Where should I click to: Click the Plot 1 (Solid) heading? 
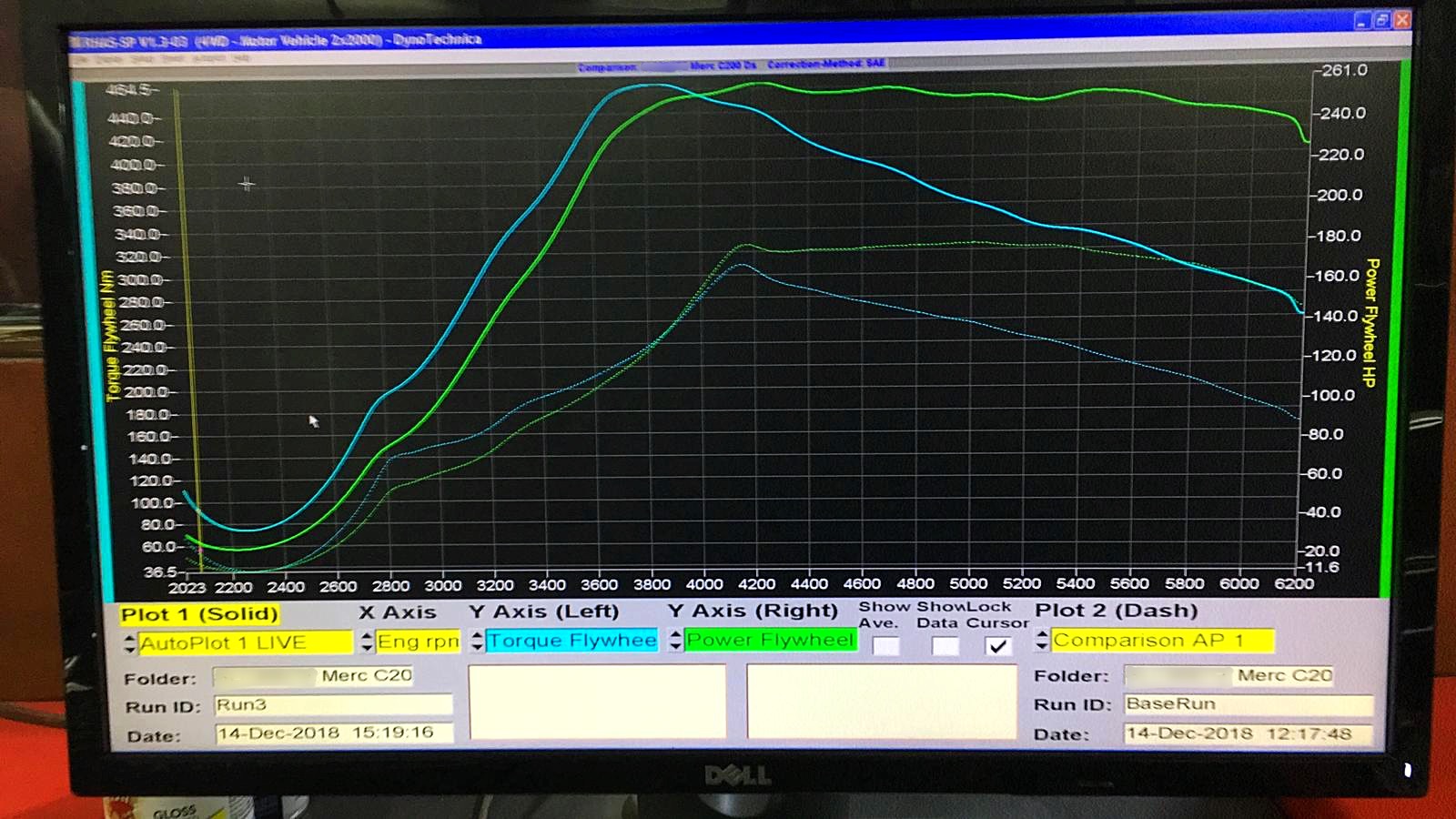pos(199,614)
